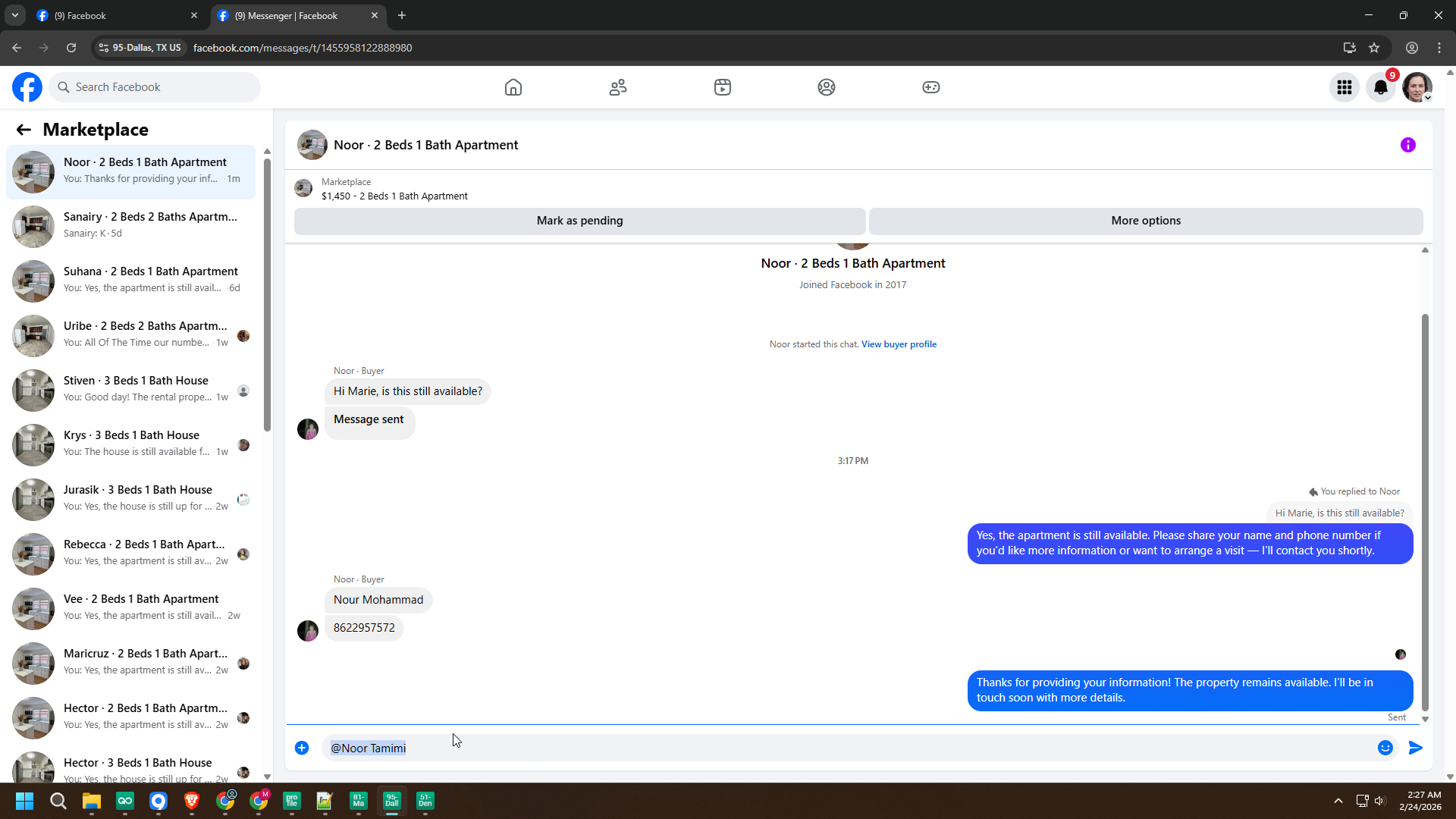
Task: Go back using Marketplace back arrow
Action: point(24,130)
